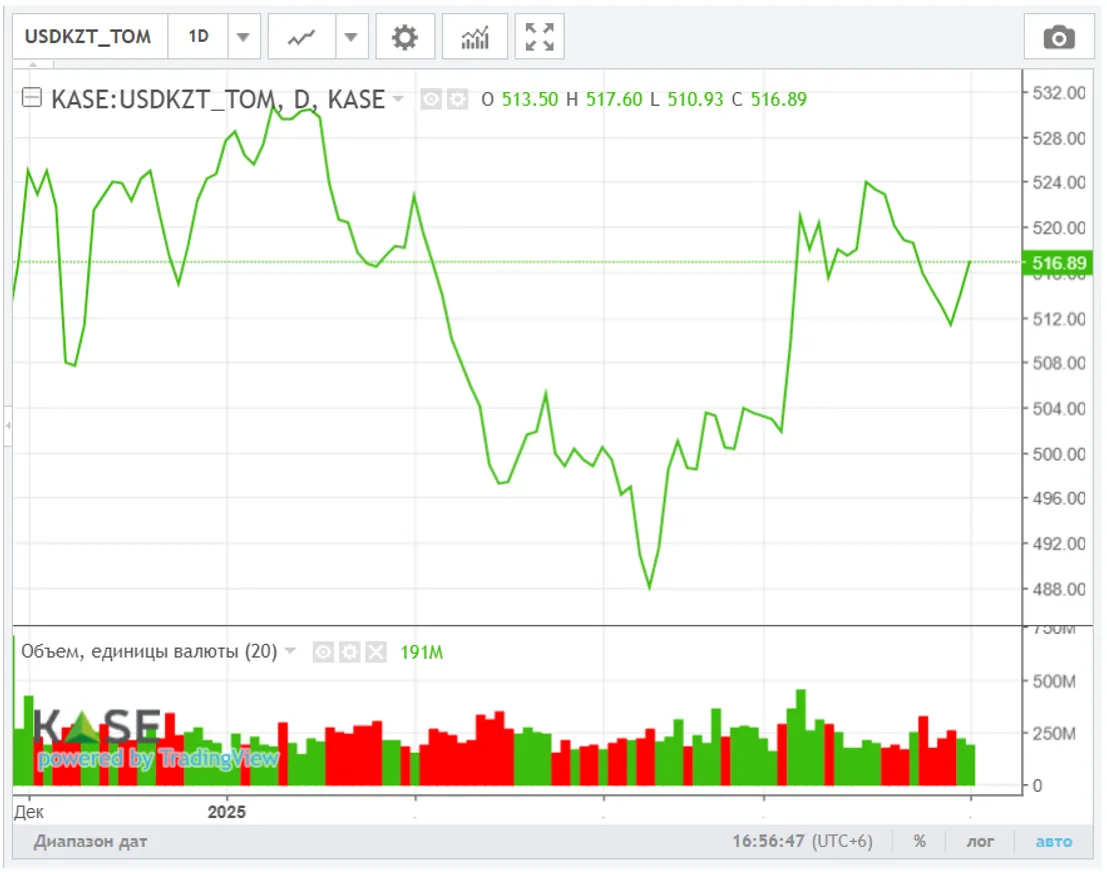The image size is (1107, 872).
Task: Expand the chart style dropdown arrow
Action: point(350,37)
